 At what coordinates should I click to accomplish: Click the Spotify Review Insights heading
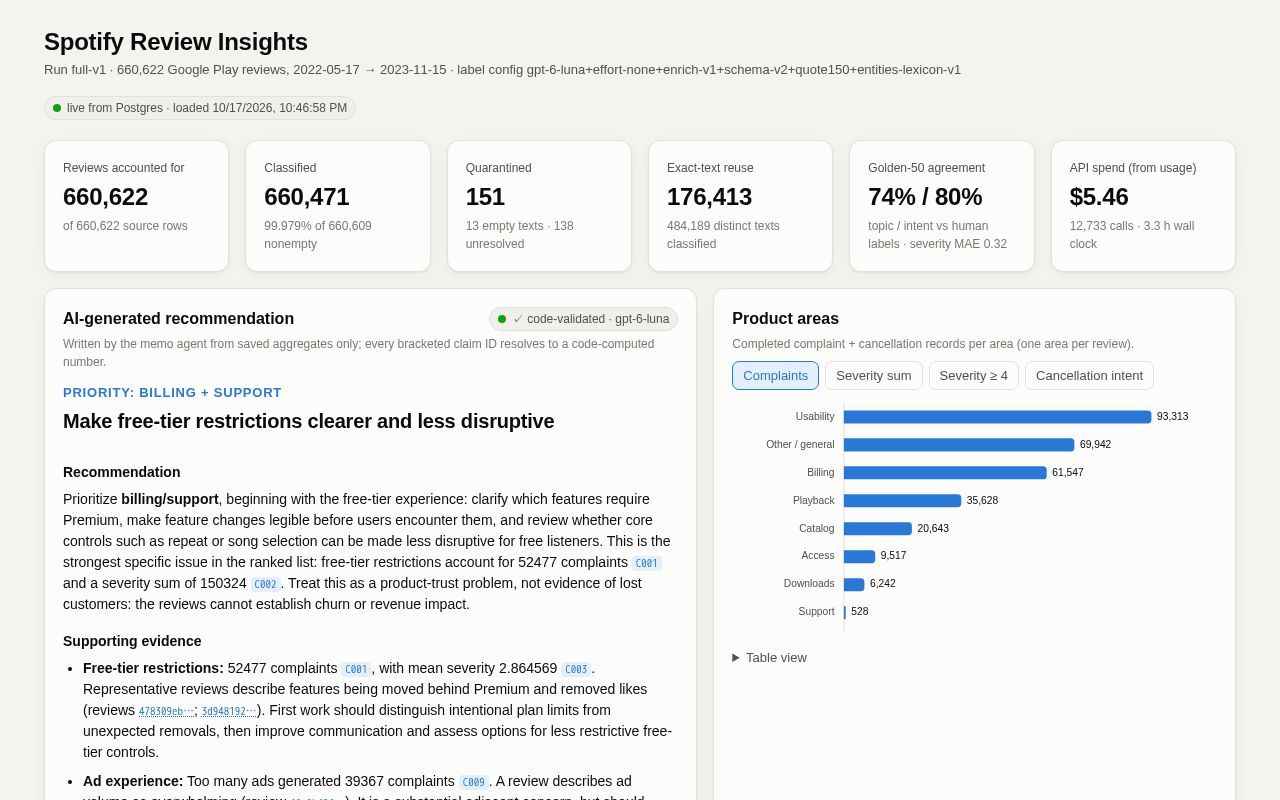pos(176,42)
